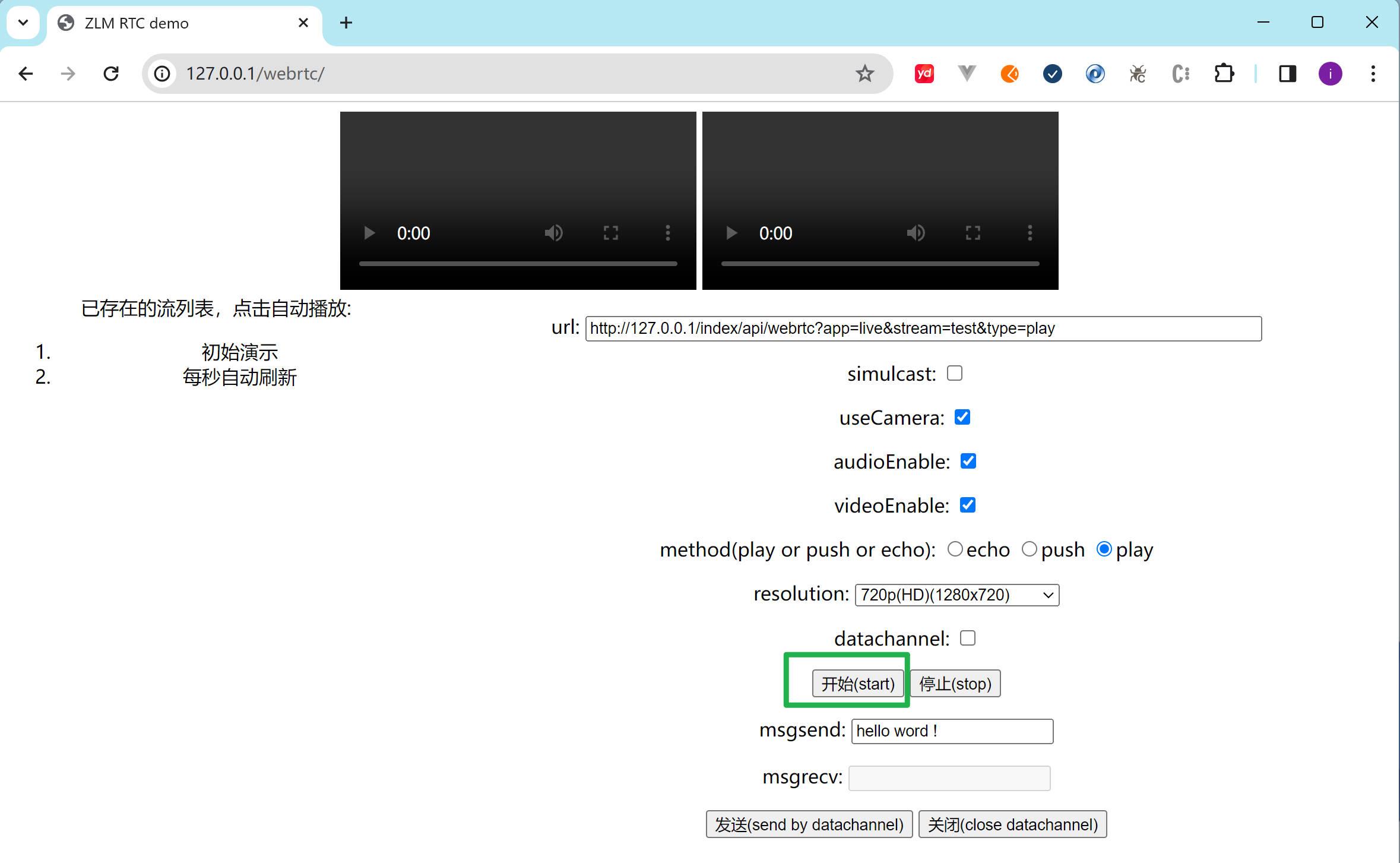This screenshot has height=863, width=1400.
Task: Click the browser back arrow
Action: coord(26,74)
